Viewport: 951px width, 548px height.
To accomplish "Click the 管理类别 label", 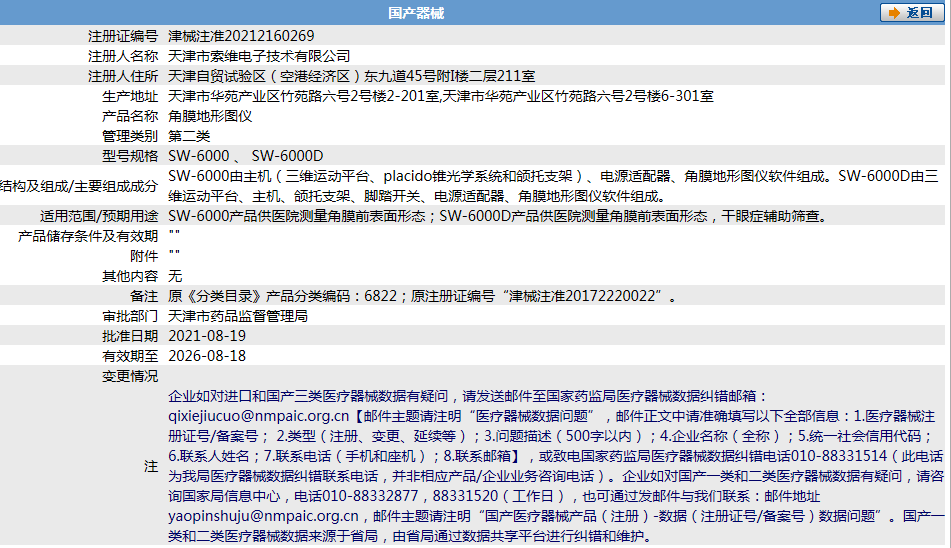I will [x=130, y=136].
